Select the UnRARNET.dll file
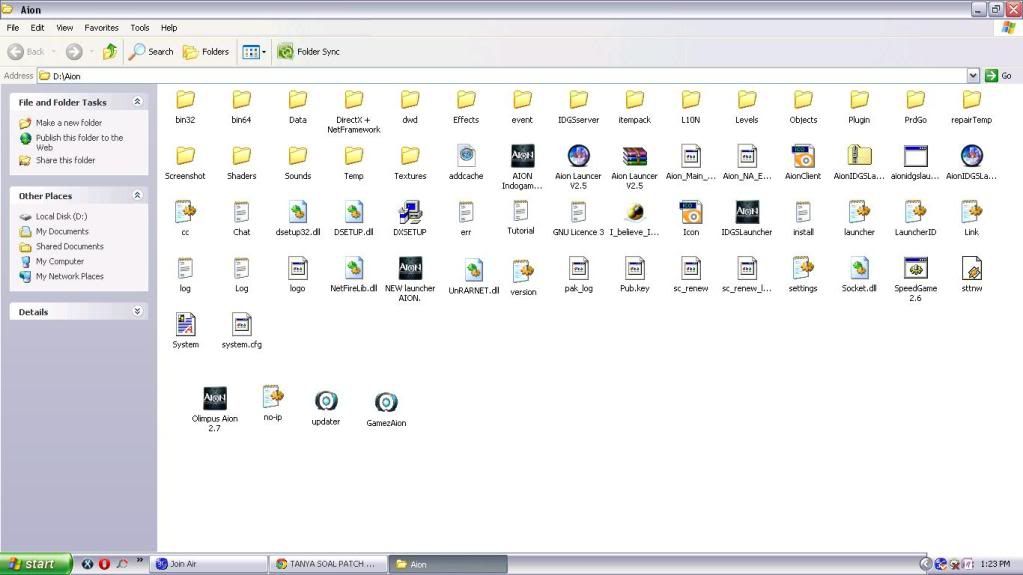This screenshot has height=575, width=1023. [474, 270]
